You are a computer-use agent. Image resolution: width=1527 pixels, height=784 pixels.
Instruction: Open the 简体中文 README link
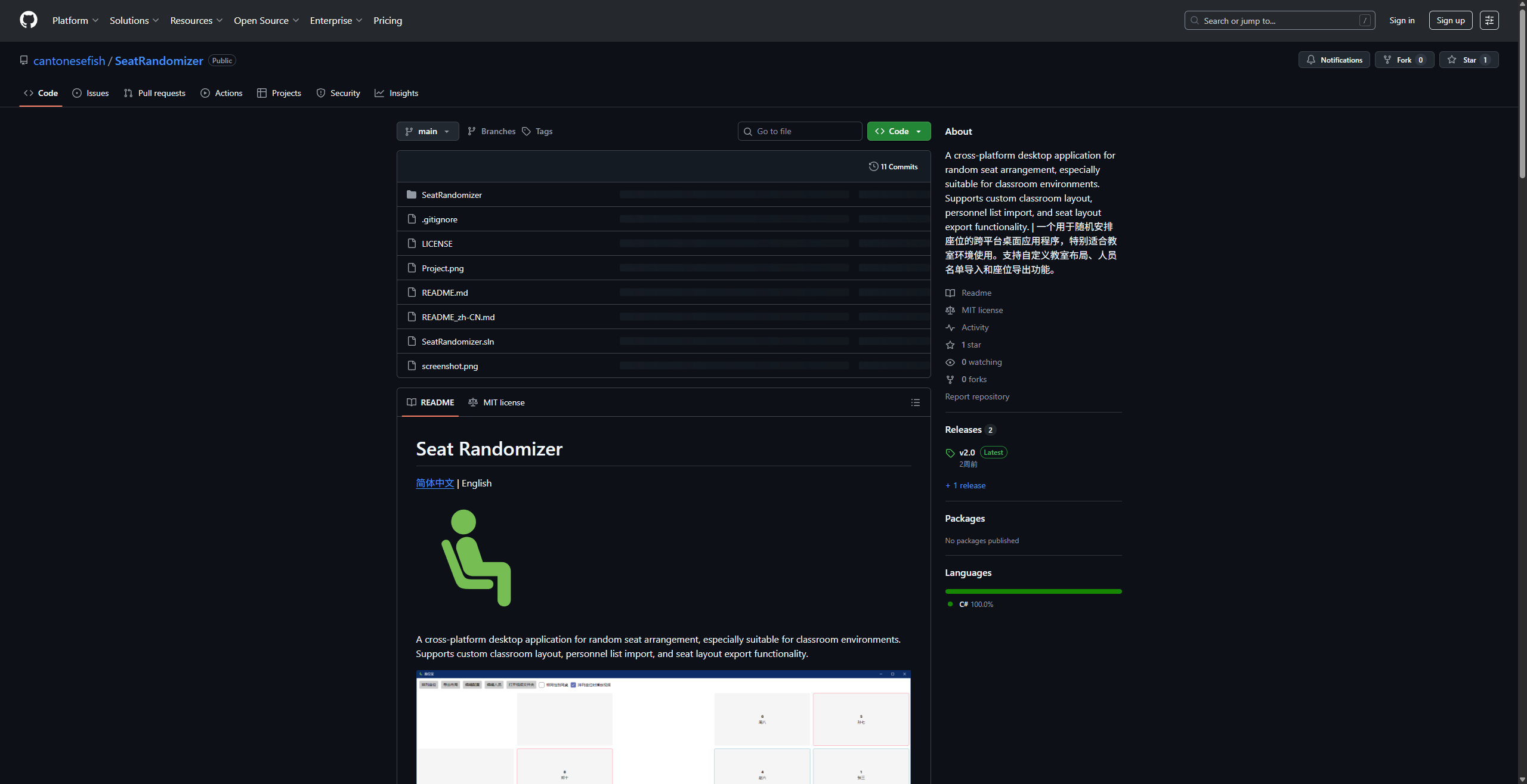pyautogui.click(x=435, y=483)
